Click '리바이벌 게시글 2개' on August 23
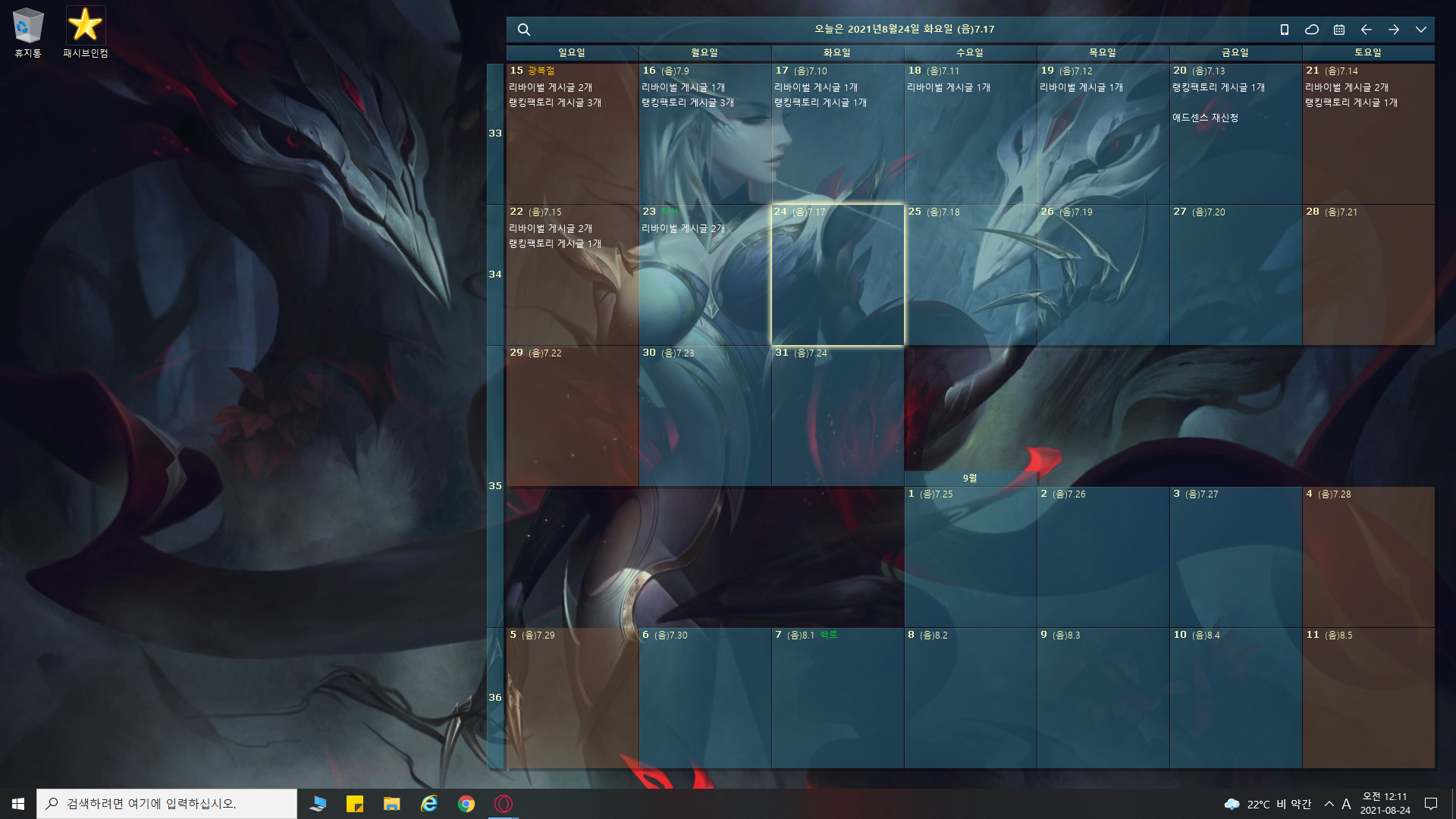This screenshot has width=1456, height=819. 683,228
